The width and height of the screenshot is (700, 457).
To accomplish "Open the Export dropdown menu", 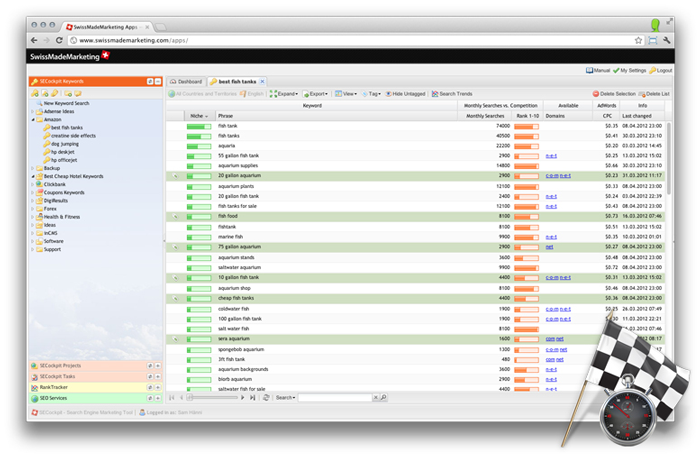I will (315, 94).
